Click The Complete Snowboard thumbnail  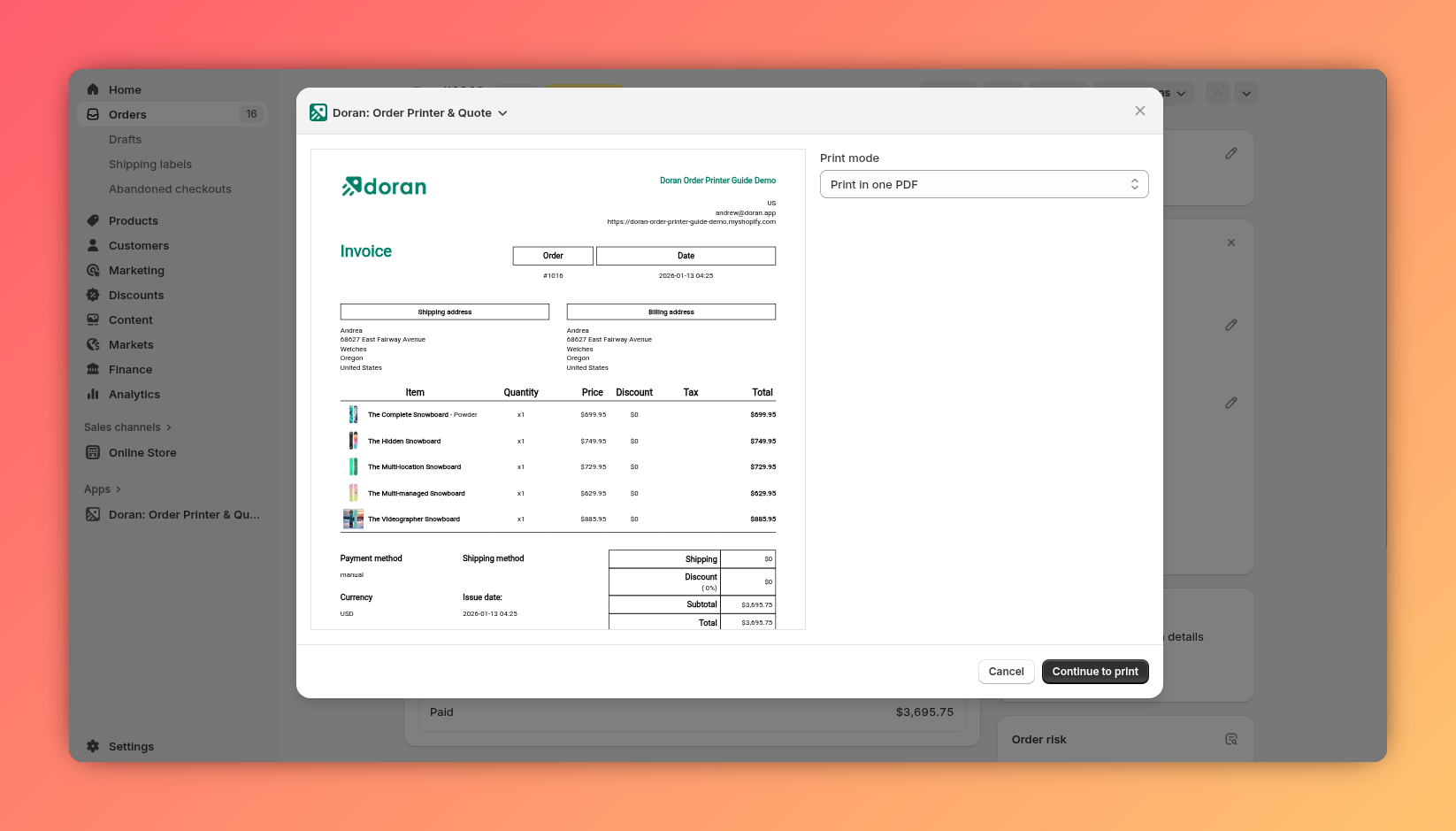tap(353, 414)
